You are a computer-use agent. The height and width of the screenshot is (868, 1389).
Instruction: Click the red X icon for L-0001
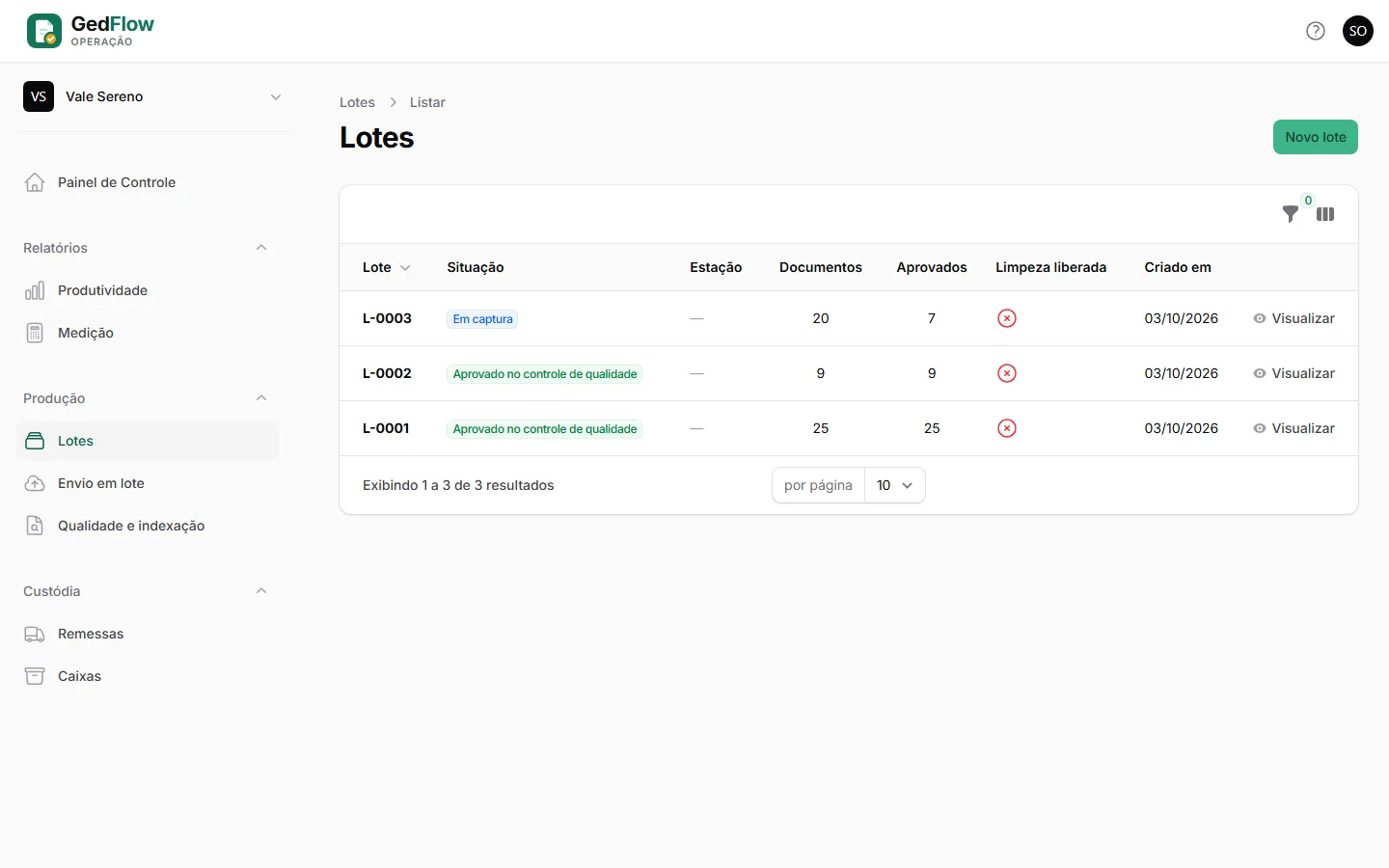click(x=1007, y=428)
